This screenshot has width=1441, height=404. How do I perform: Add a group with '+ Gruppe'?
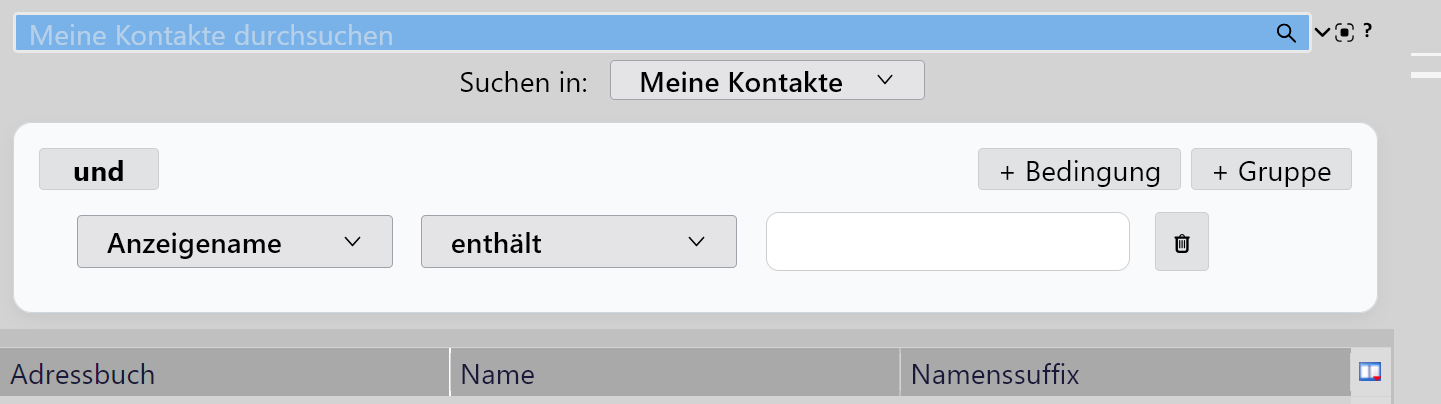coord(1271,170)
